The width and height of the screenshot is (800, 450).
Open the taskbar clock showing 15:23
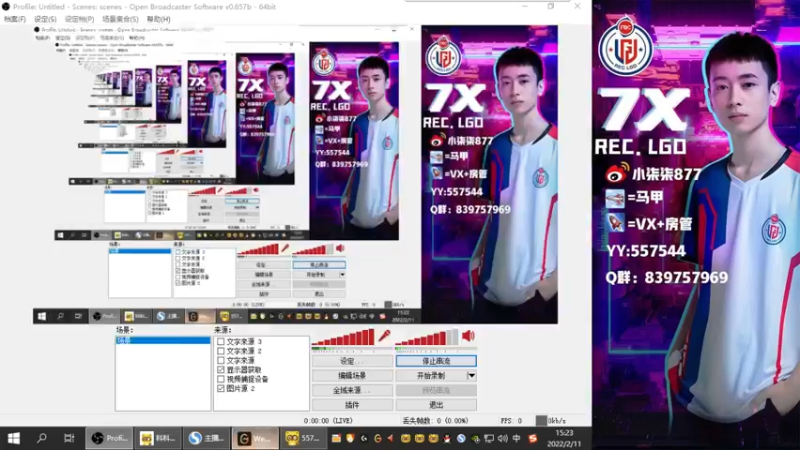(564, 438)
